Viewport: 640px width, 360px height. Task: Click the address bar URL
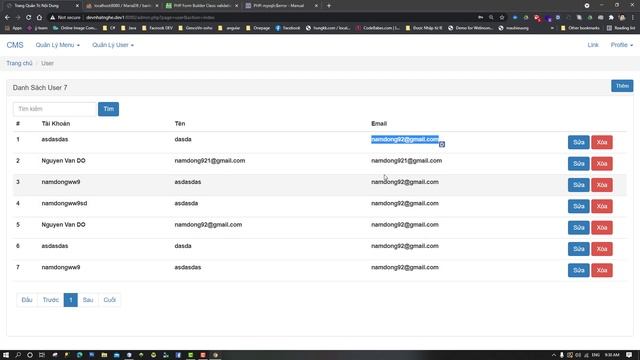click(x=150, y=18)
